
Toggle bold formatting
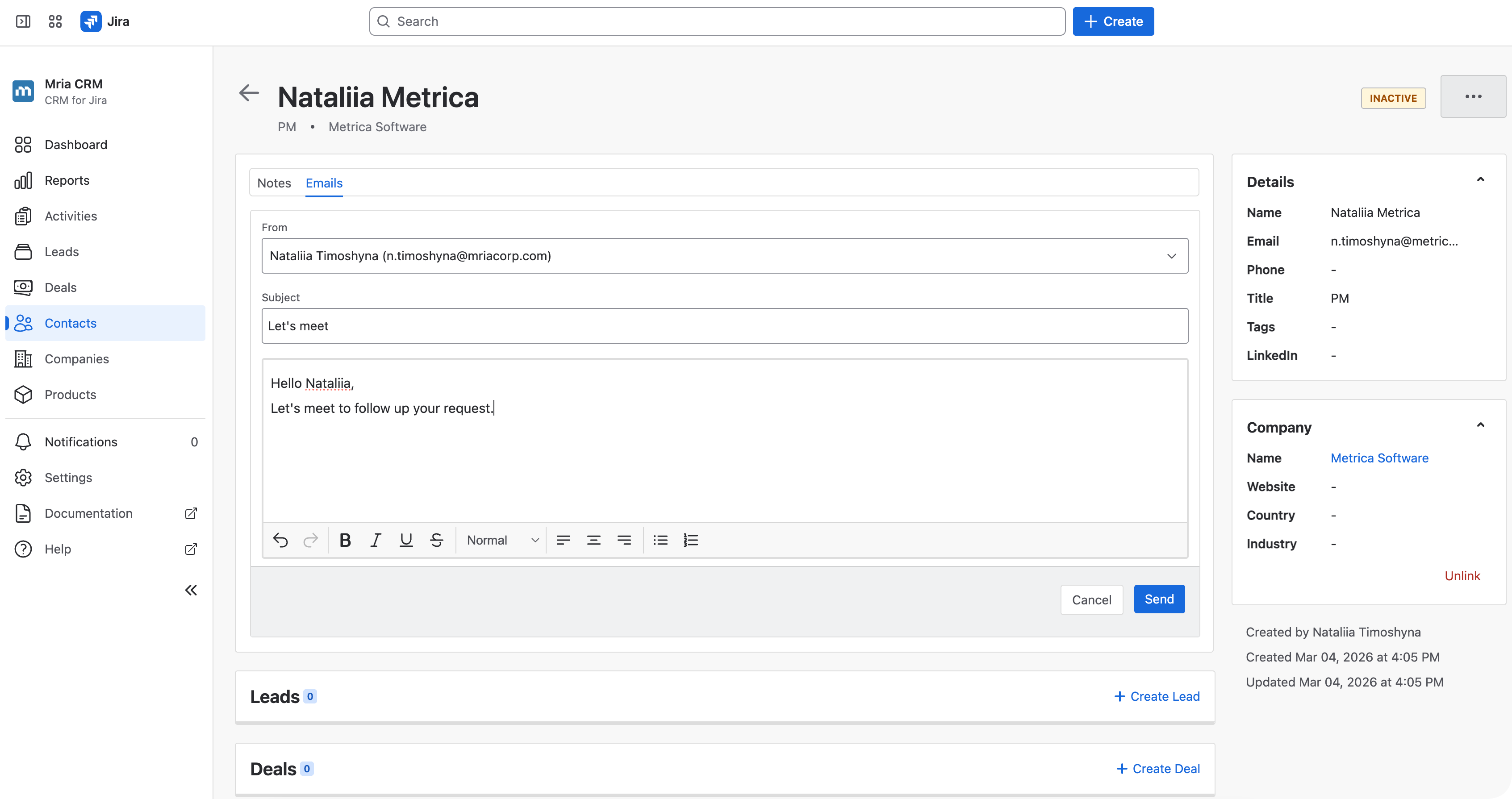(345, 540)
